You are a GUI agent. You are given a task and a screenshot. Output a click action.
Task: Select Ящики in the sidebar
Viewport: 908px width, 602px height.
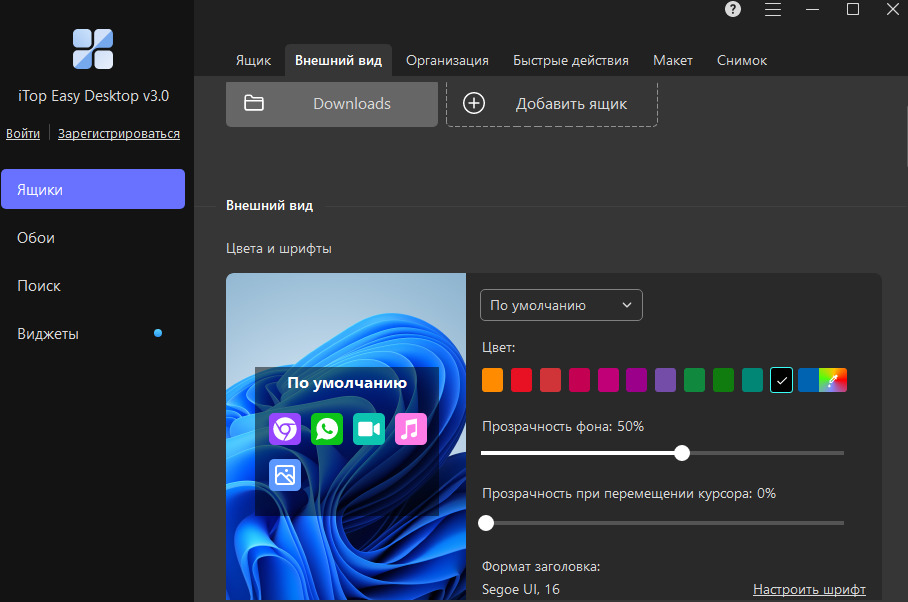point(93,189)
